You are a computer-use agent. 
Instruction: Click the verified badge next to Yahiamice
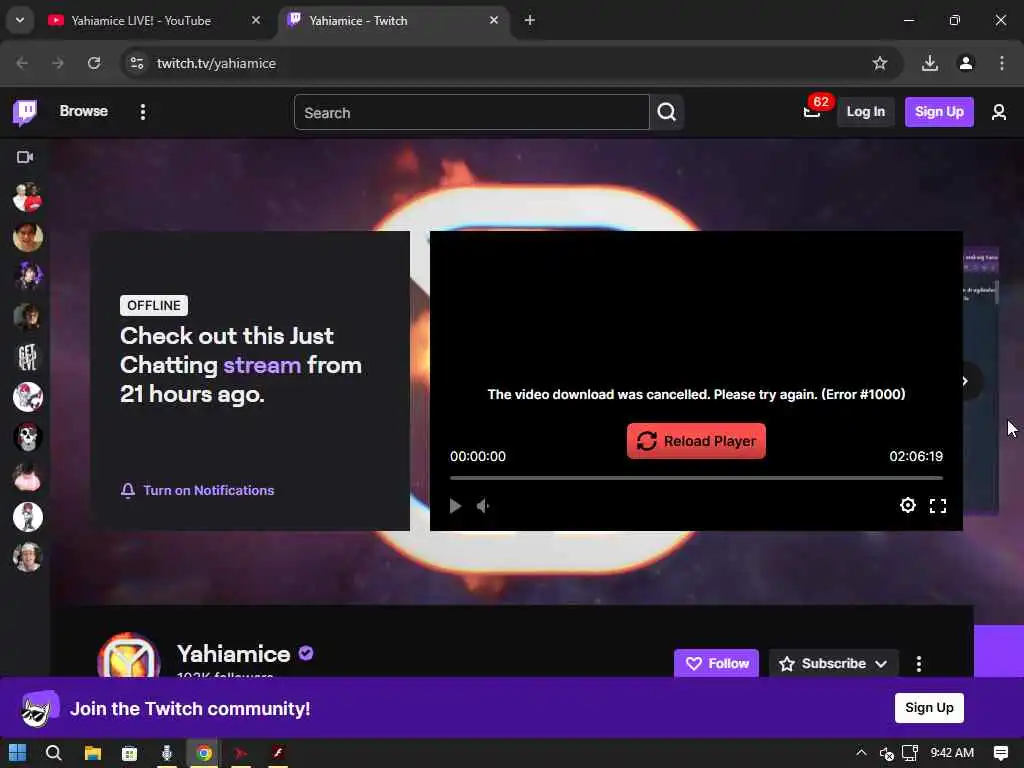point(306,652)
